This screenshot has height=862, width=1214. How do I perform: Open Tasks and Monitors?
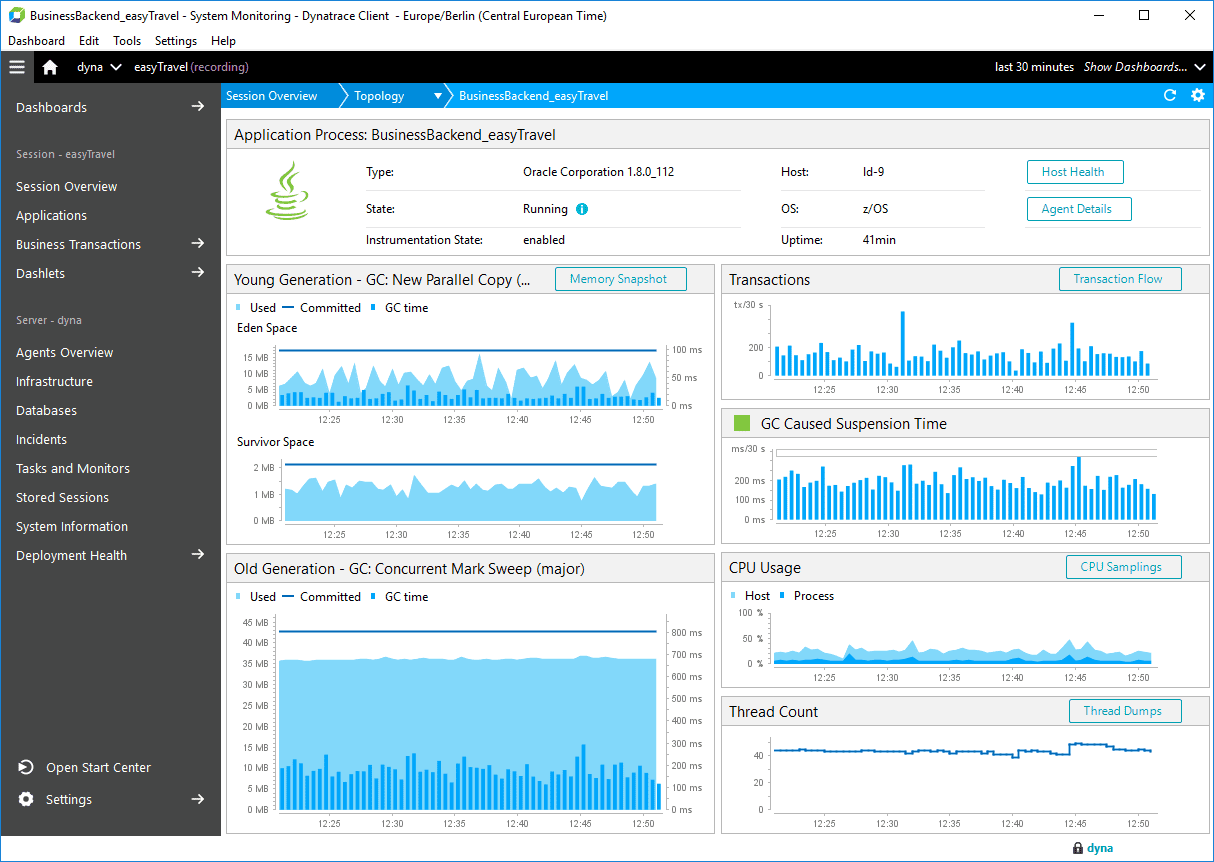pos(73,468)
